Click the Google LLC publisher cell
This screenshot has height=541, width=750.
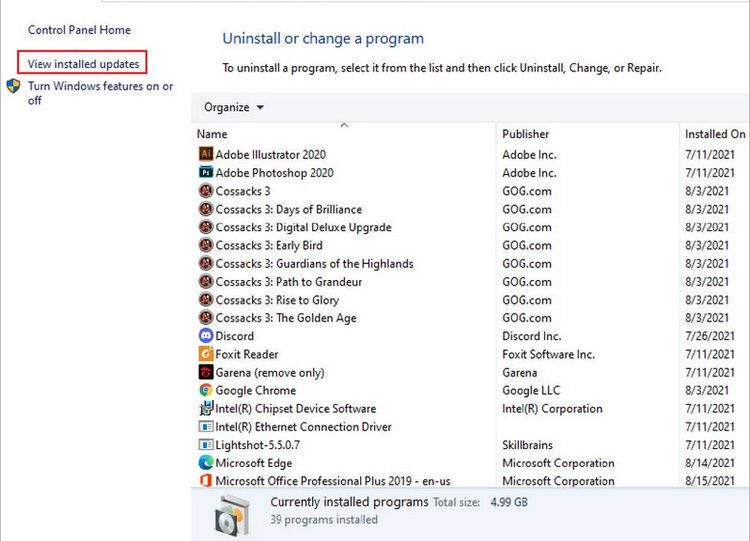[x=530, y=390]
